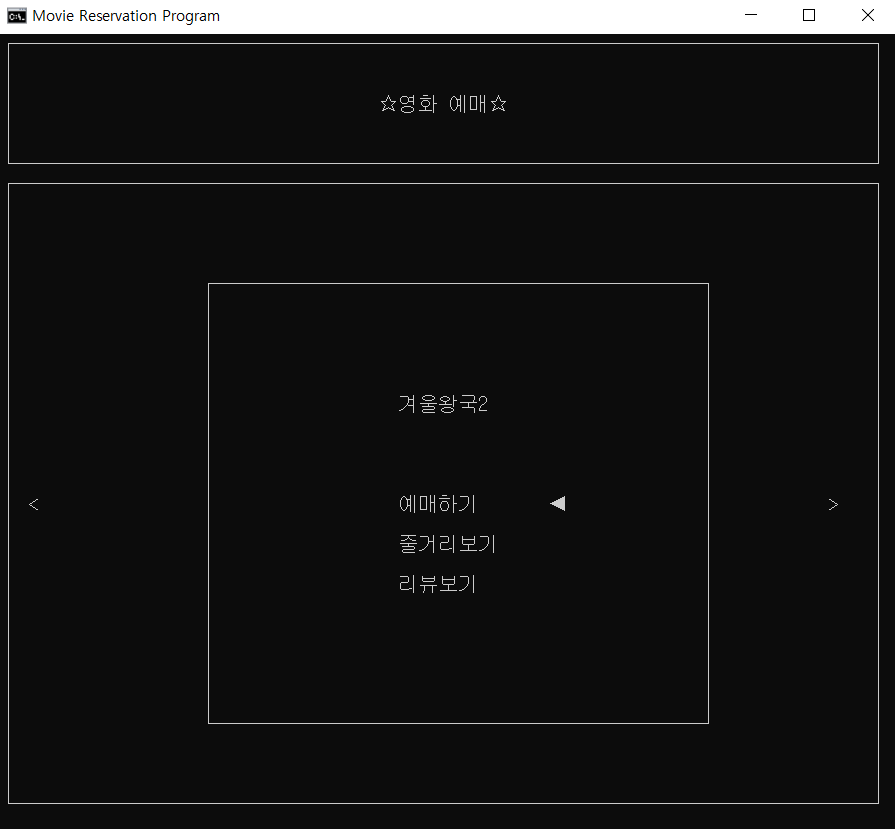Click the ☆영화 예매☆ header text

[443, 103]
